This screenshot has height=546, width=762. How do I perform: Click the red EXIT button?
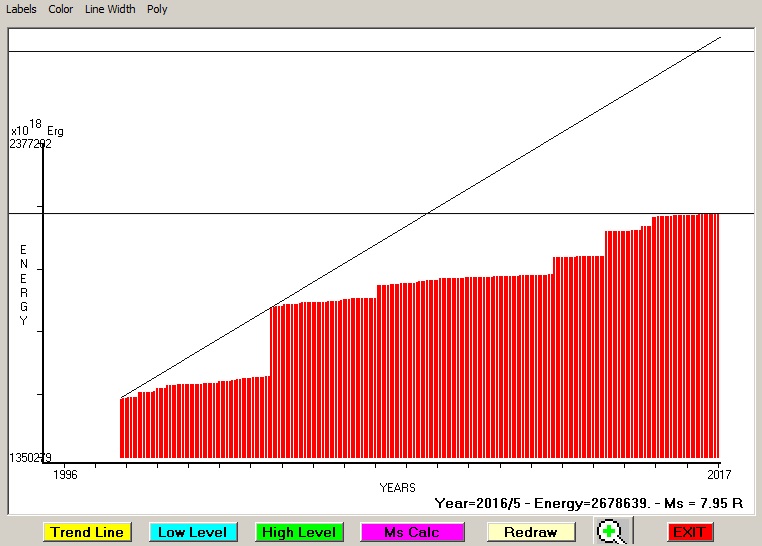tap(690, 532)
